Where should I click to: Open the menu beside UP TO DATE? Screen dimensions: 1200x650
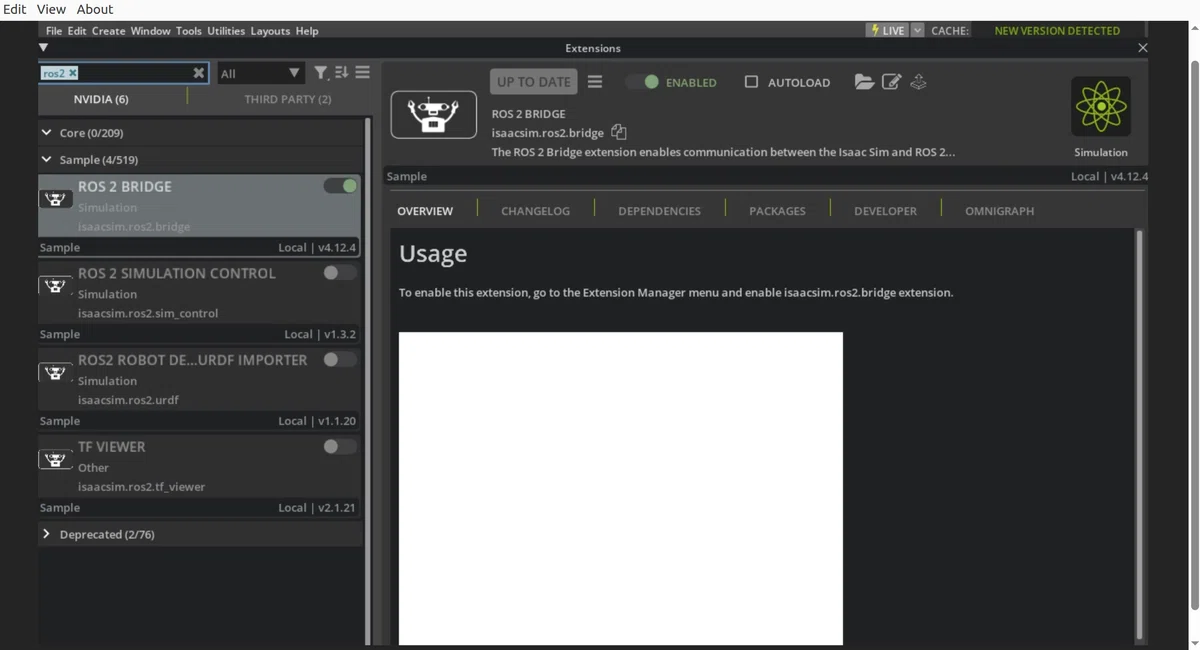(595, 82)
